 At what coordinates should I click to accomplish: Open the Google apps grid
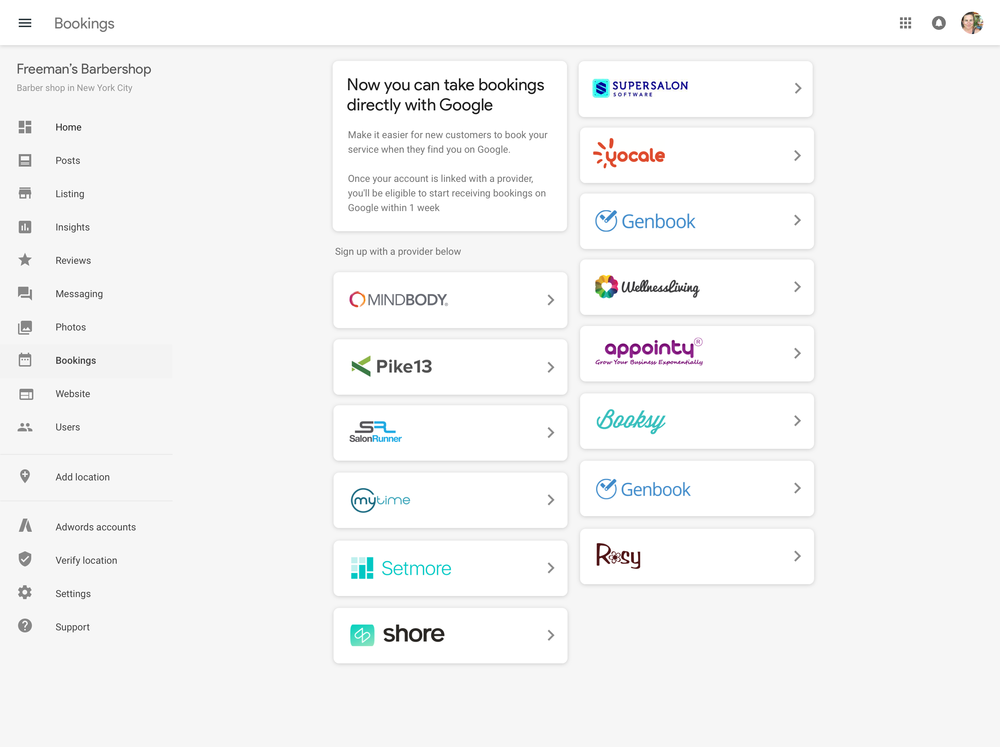point(905,22)
